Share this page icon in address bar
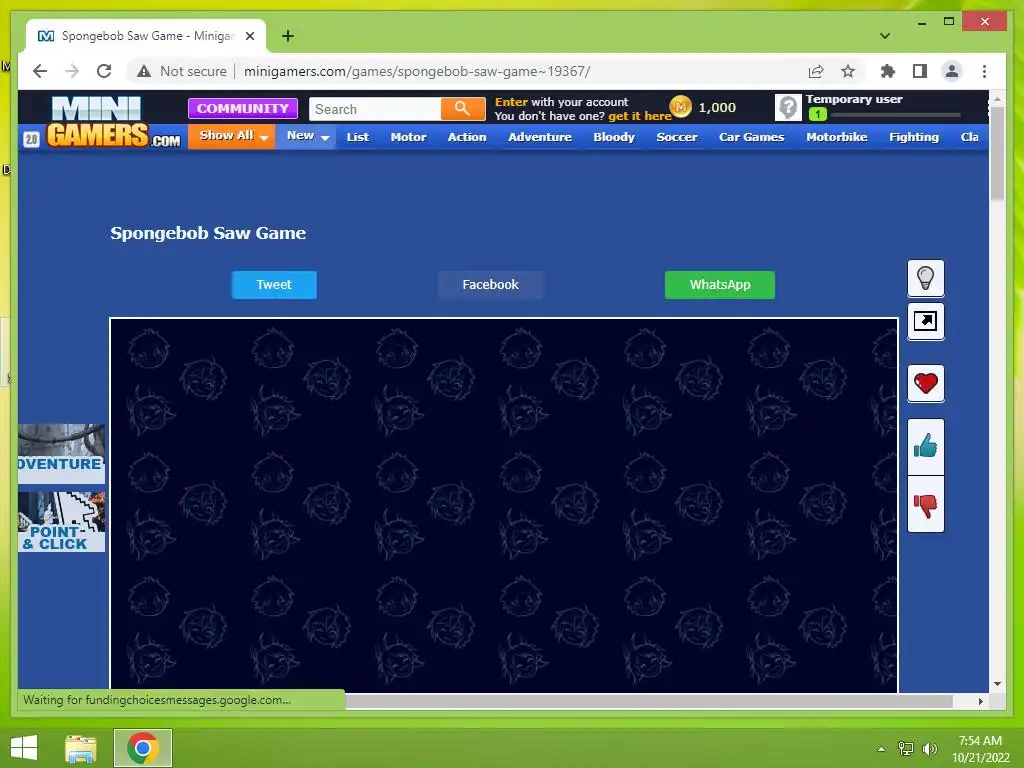This screenshot has width=1024, height=768. (x=816, y=71)
